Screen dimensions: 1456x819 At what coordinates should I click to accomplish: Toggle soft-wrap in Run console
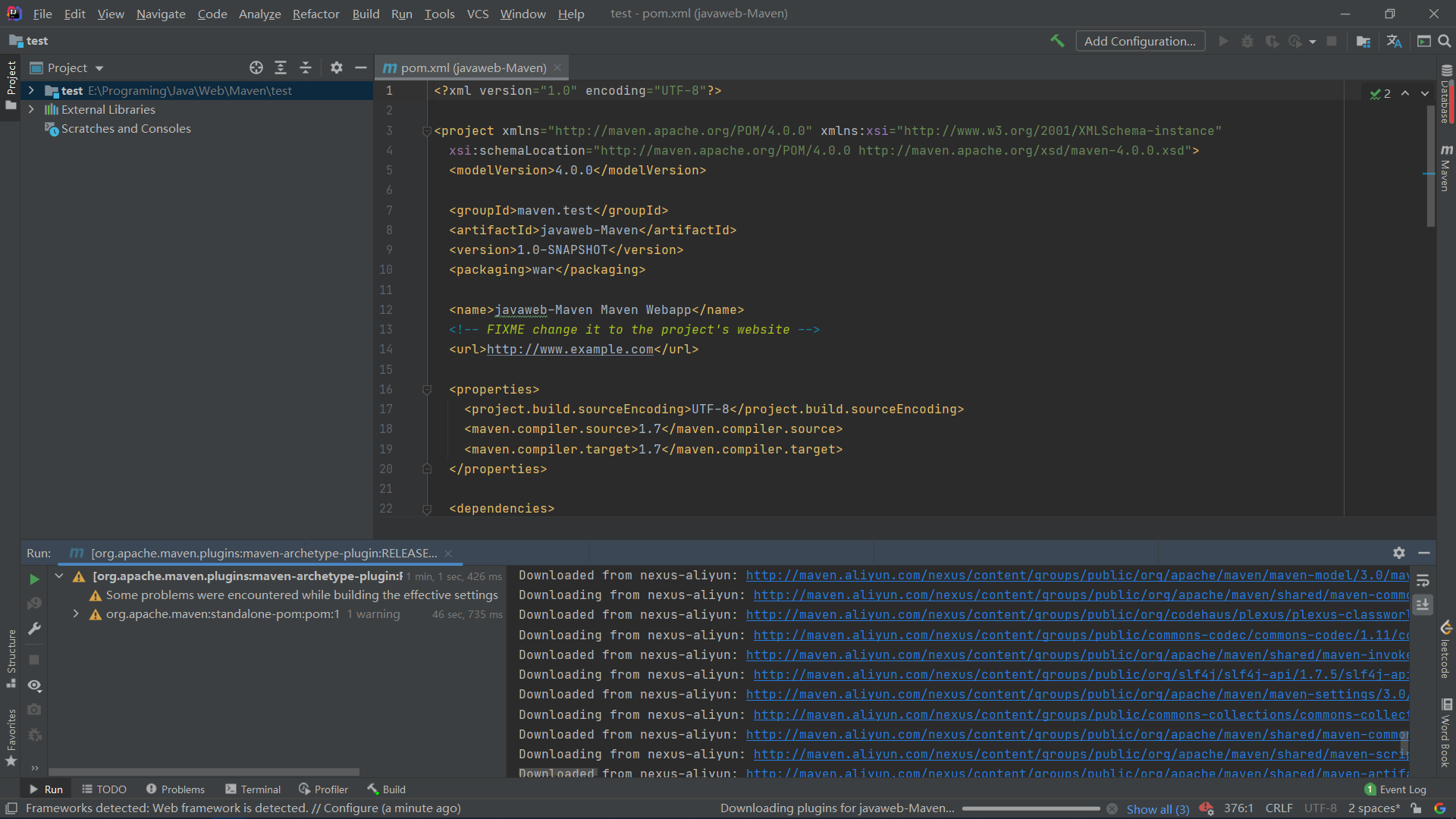(x=1423, y=581)
